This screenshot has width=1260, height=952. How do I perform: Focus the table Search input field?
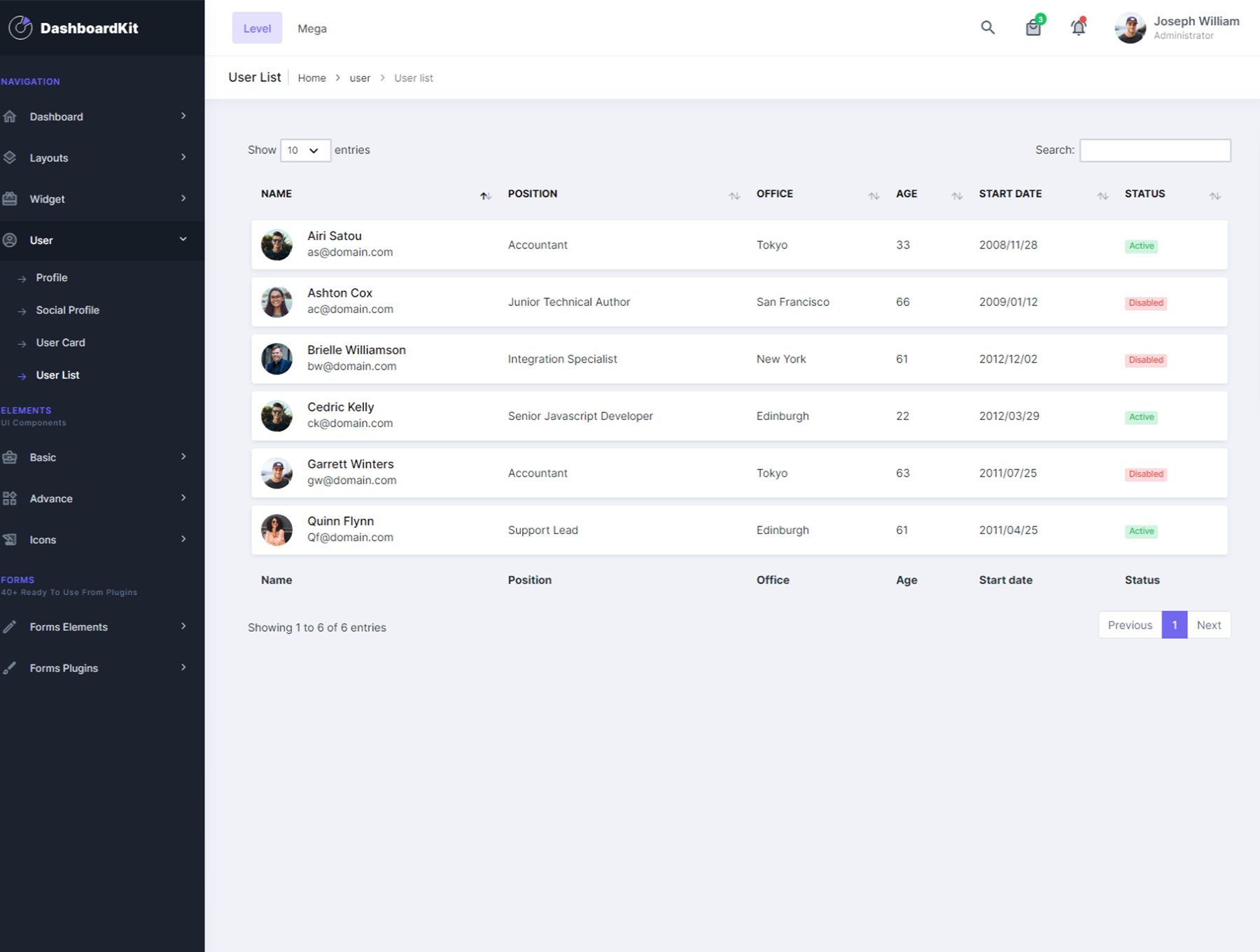click(x=1155, y=150)
